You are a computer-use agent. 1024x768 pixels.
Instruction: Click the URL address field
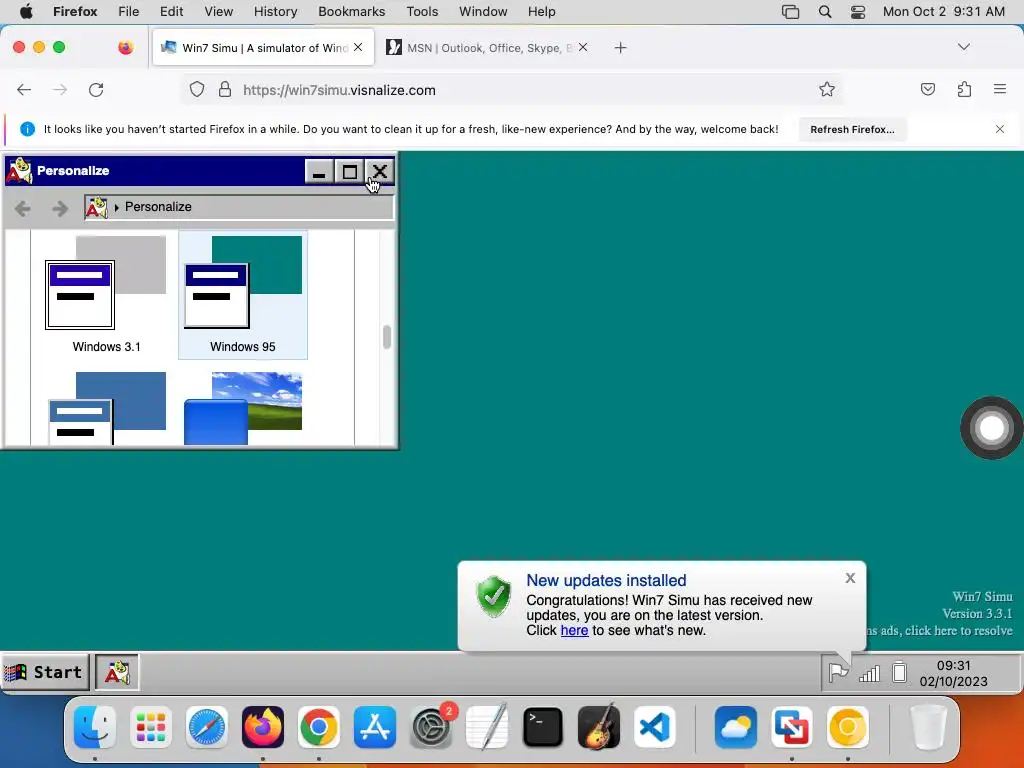point(513,90)
